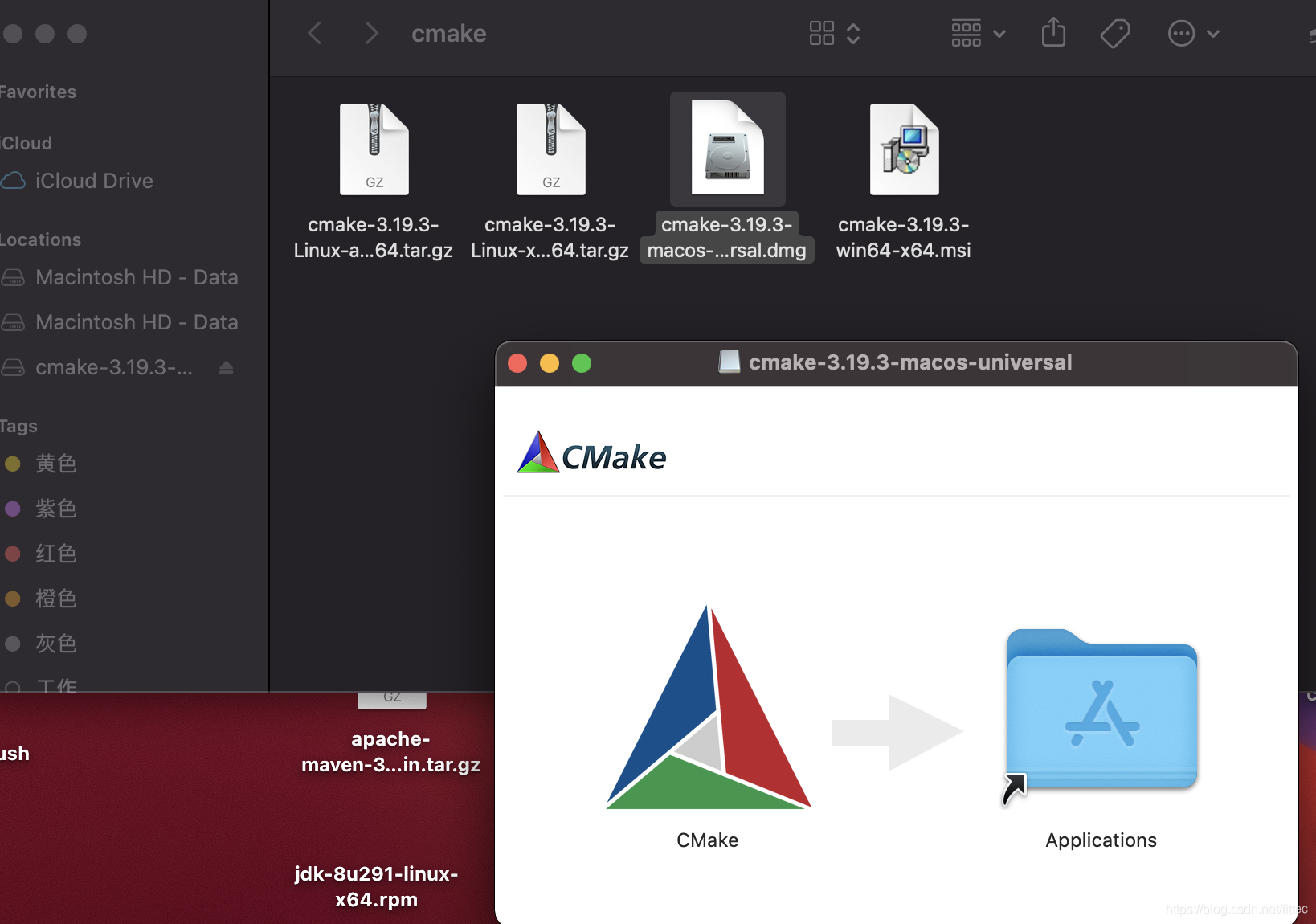
Task: Select the cmake-3.19.3-win64-x64.msi installer icon
Action: click(x=904, y=149)
